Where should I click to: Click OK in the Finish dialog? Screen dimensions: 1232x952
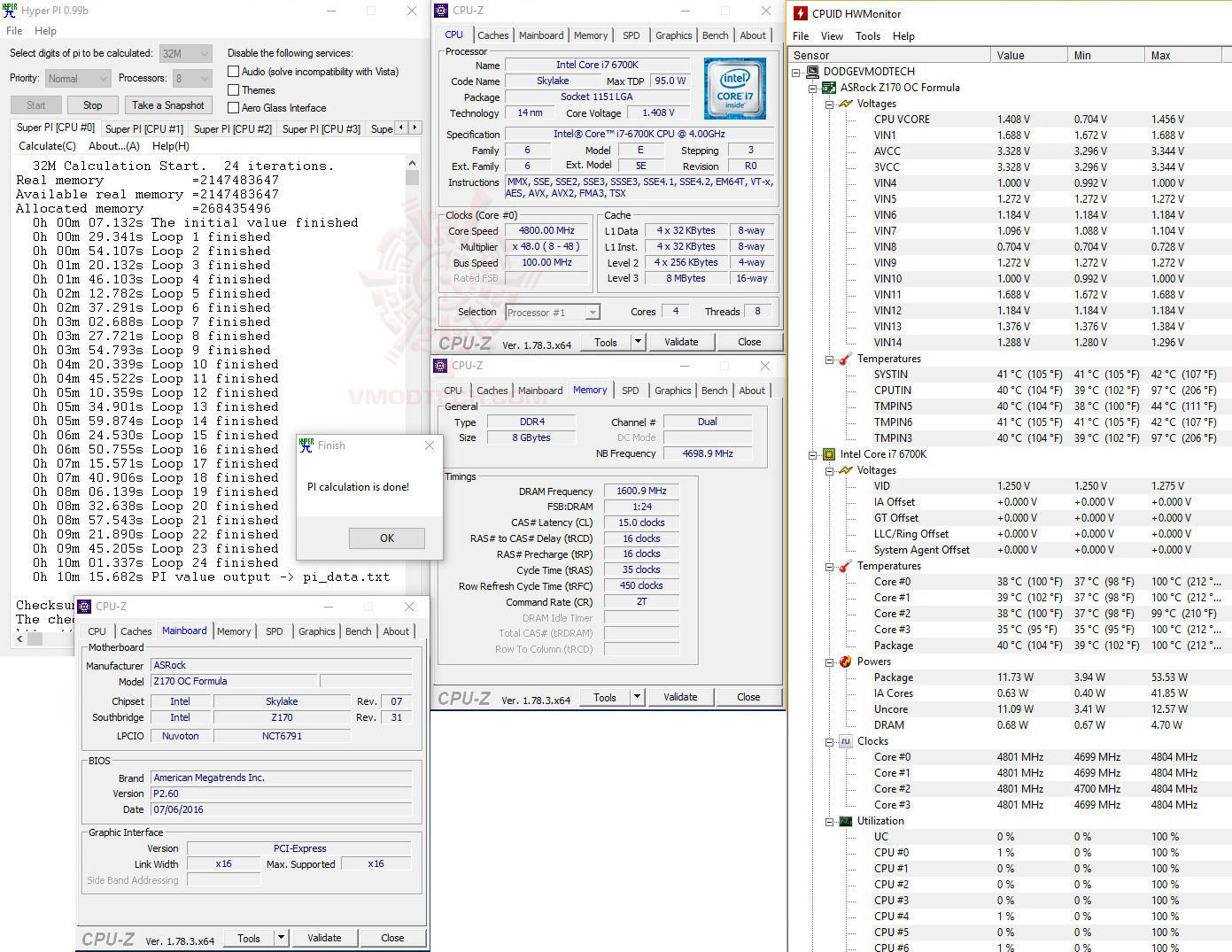click(387, 538)
